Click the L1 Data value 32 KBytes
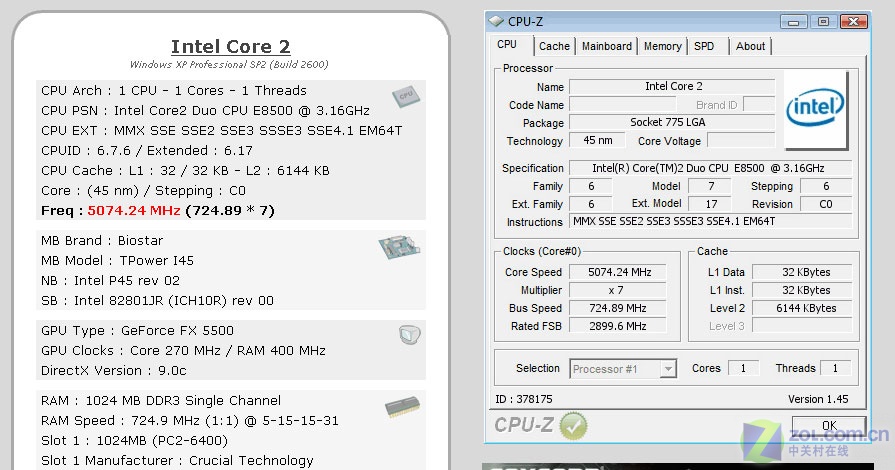Viewport: 895px width, 470px height. pos(802,272)
